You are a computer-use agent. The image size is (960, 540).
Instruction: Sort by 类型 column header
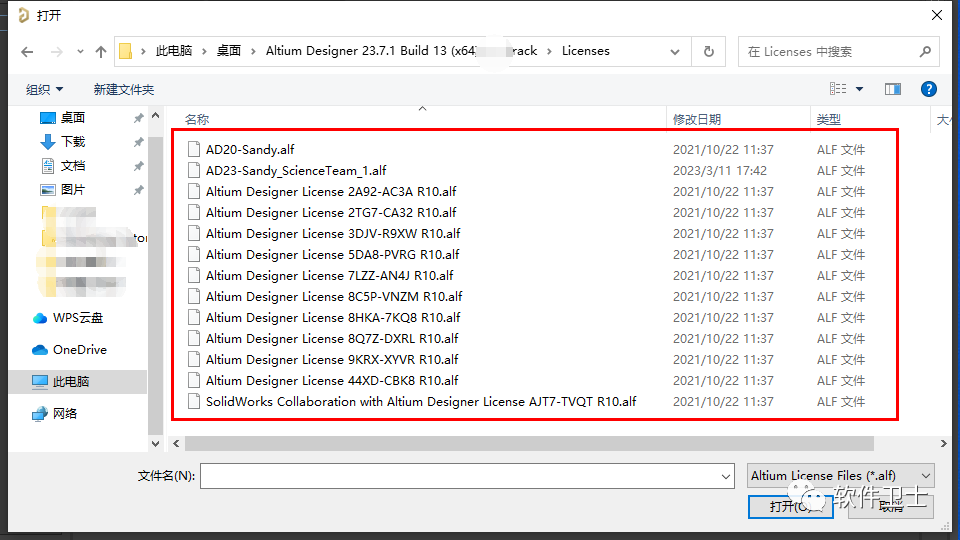pos(828,119)
